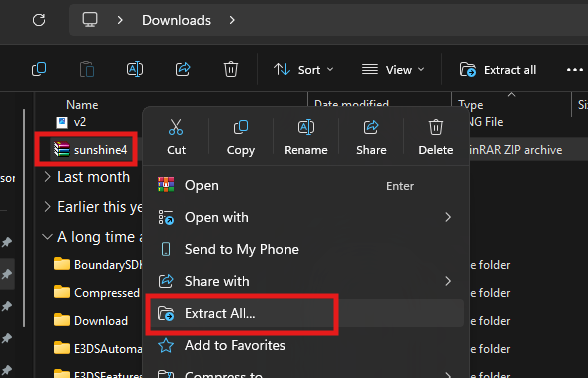Click Copy in the context menu

241,137
